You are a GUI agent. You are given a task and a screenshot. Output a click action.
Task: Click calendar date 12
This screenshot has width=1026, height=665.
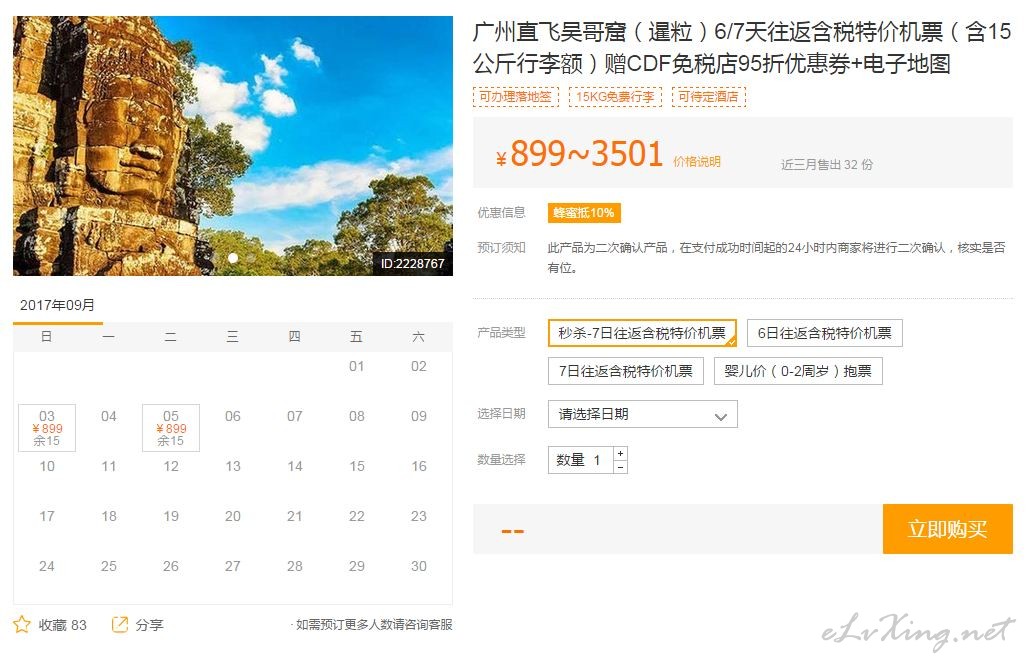171,467
